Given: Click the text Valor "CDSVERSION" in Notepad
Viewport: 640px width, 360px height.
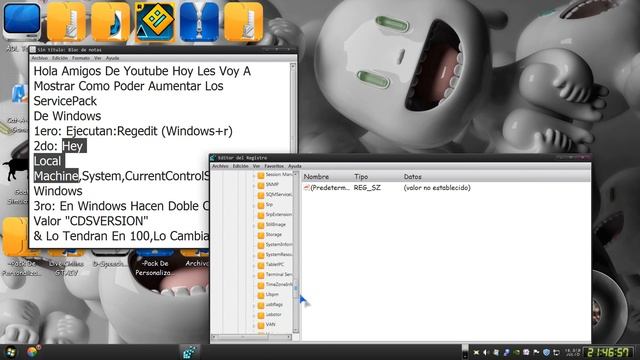Looking at the screenshot, I should (x=91, y=221).
